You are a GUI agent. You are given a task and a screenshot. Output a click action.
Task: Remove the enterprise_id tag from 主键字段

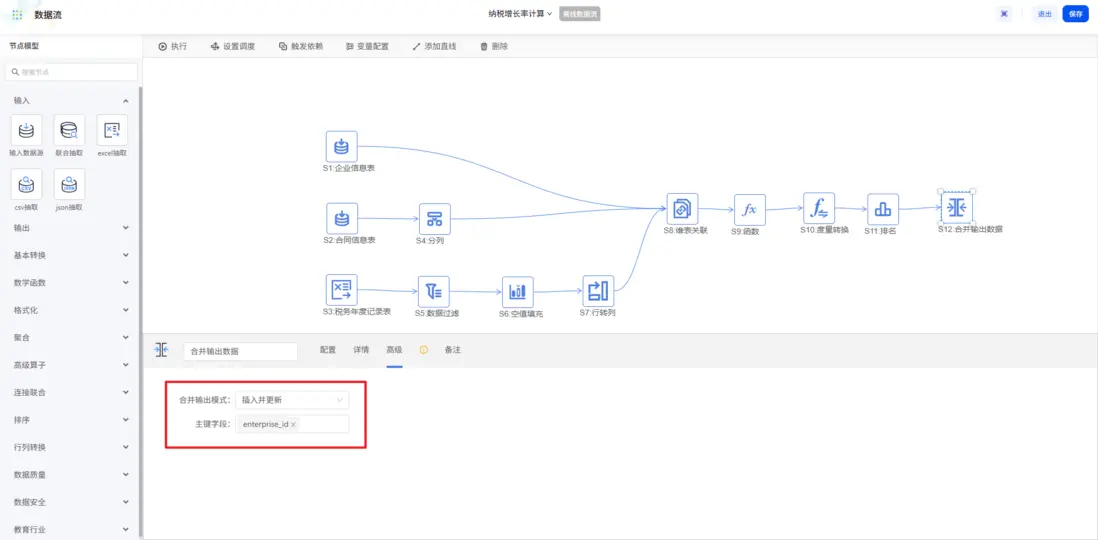[x=293, y=425]
